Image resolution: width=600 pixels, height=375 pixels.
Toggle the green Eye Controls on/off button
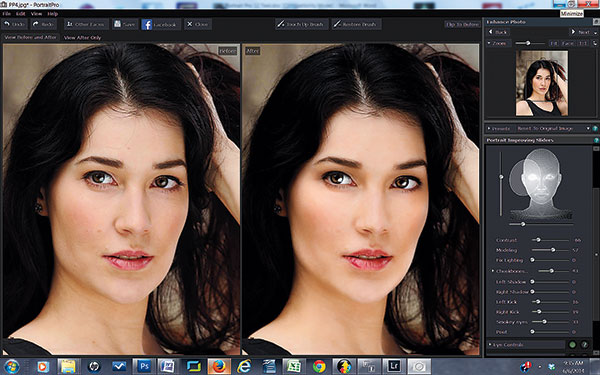click(572, 344)
